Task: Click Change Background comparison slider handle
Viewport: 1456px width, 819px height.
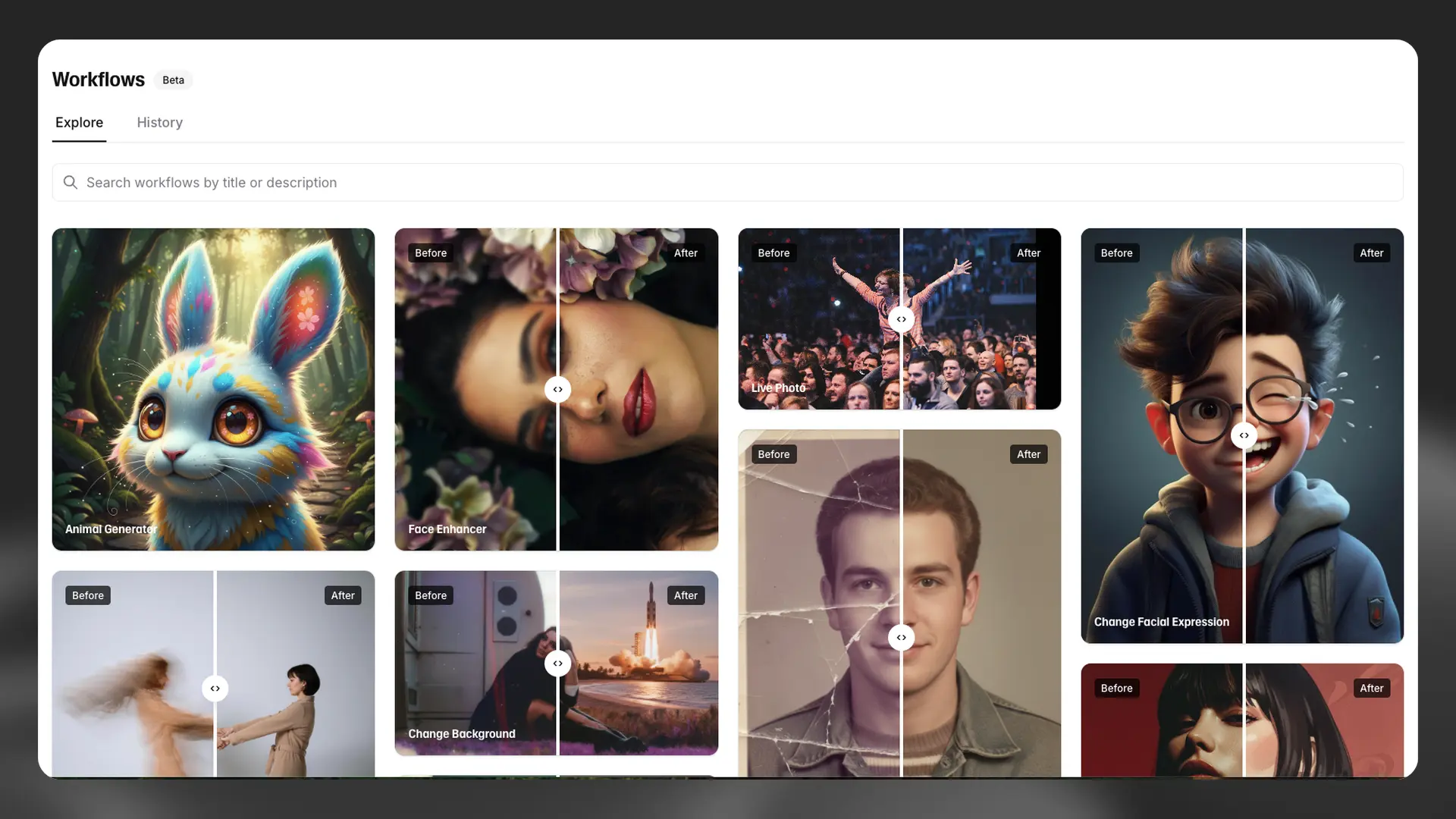Action: tap(557, 664)
